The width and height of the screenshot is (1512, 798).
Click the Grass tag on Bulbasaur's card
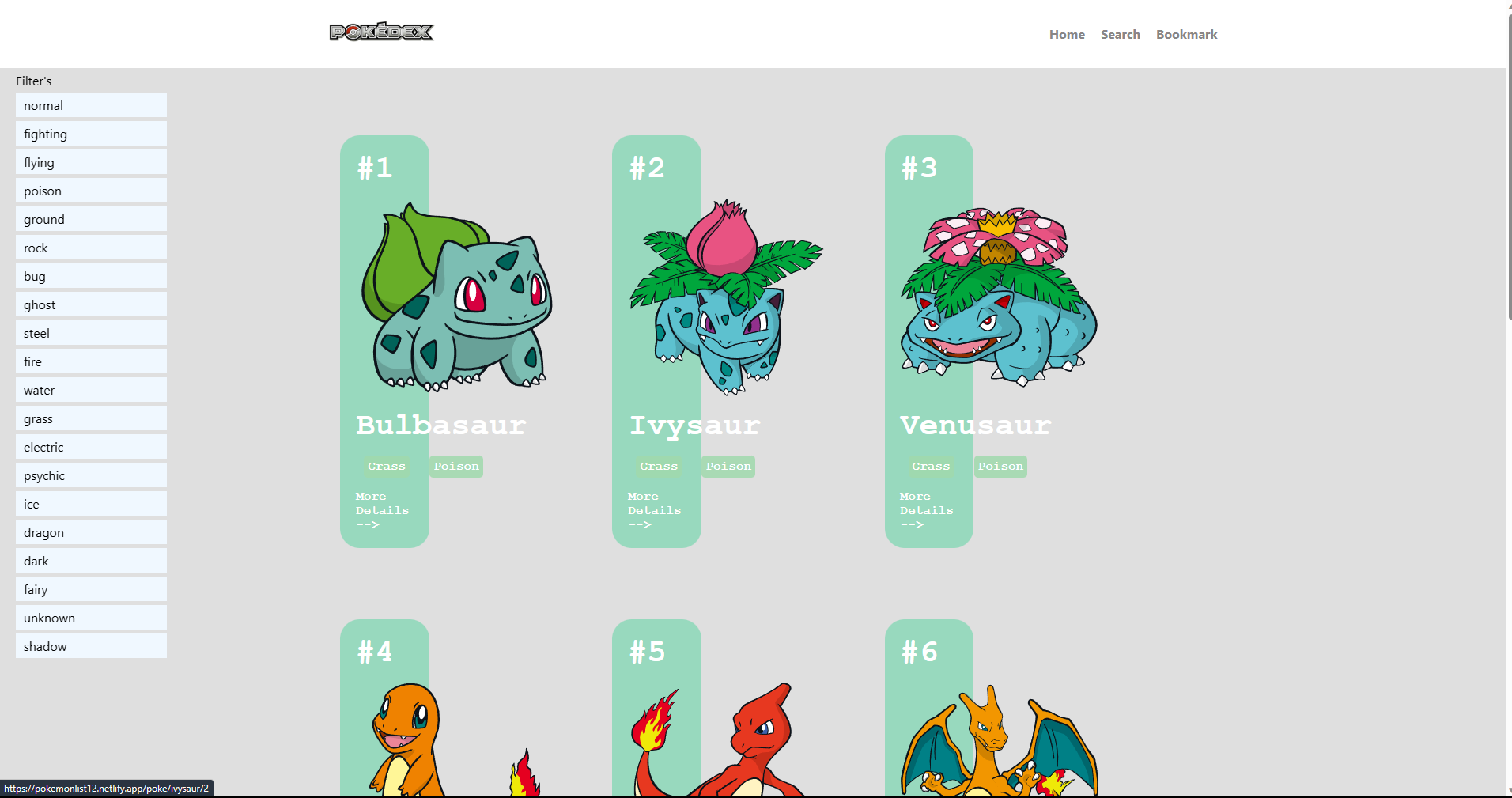tap(386, 466)
